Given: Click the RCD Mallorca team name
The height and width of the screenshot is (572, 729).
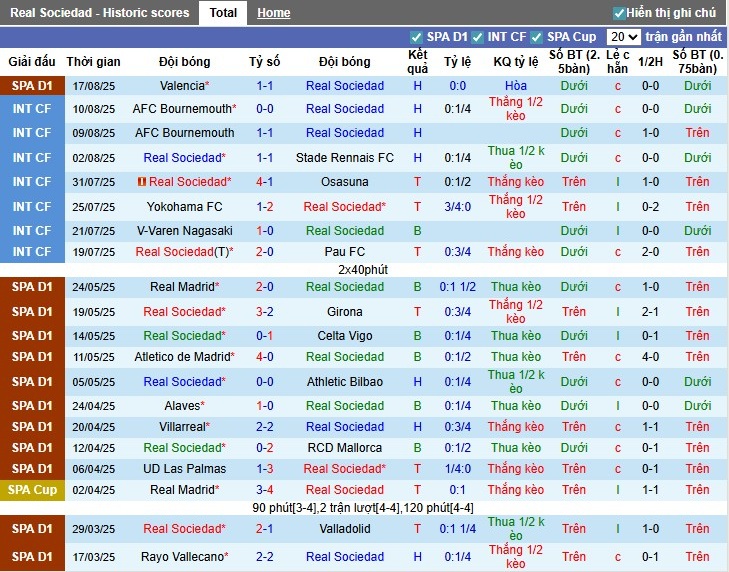Looking at the screenshot, I should click(x=345, y=448).
